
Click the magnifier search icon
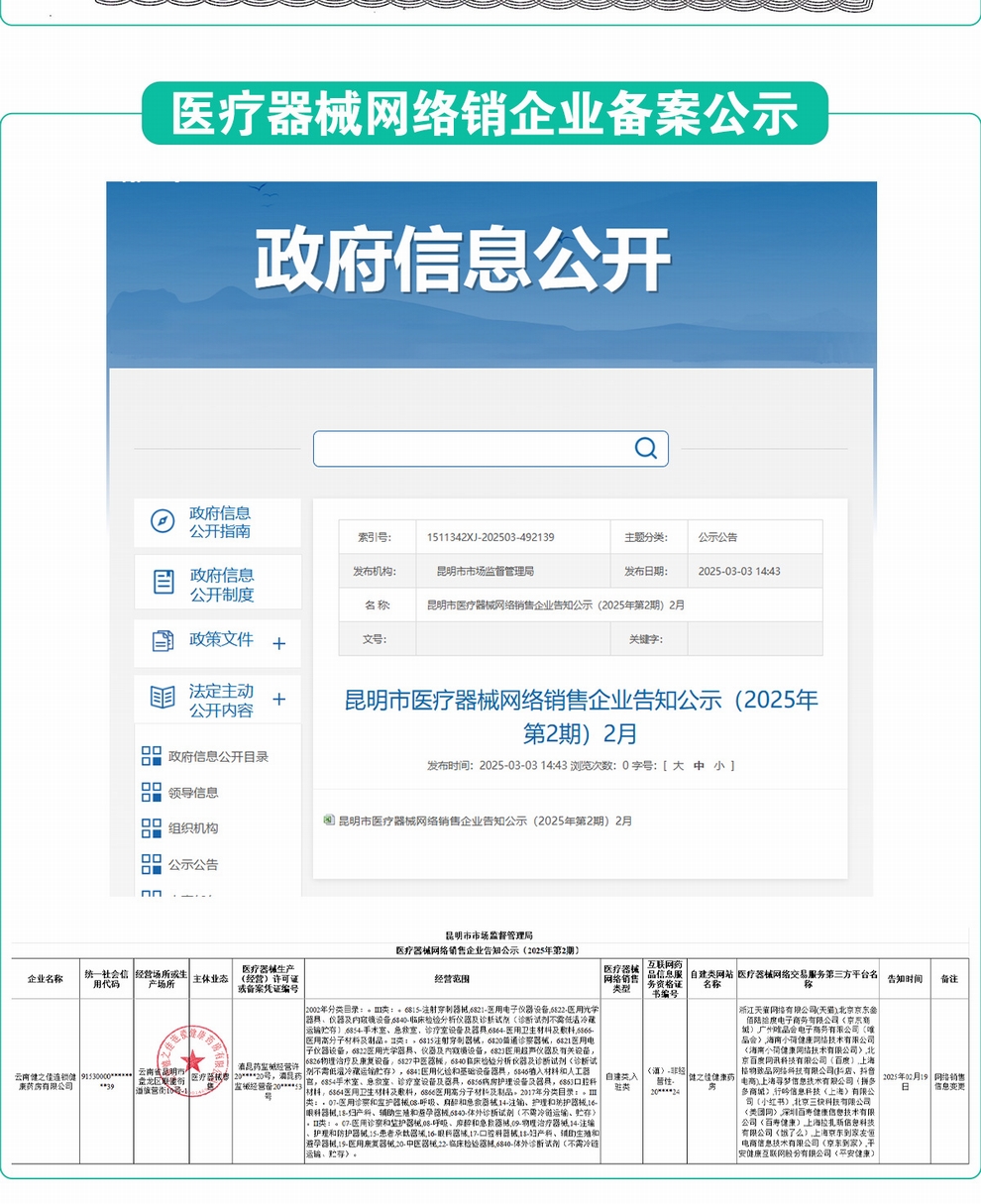646,449
